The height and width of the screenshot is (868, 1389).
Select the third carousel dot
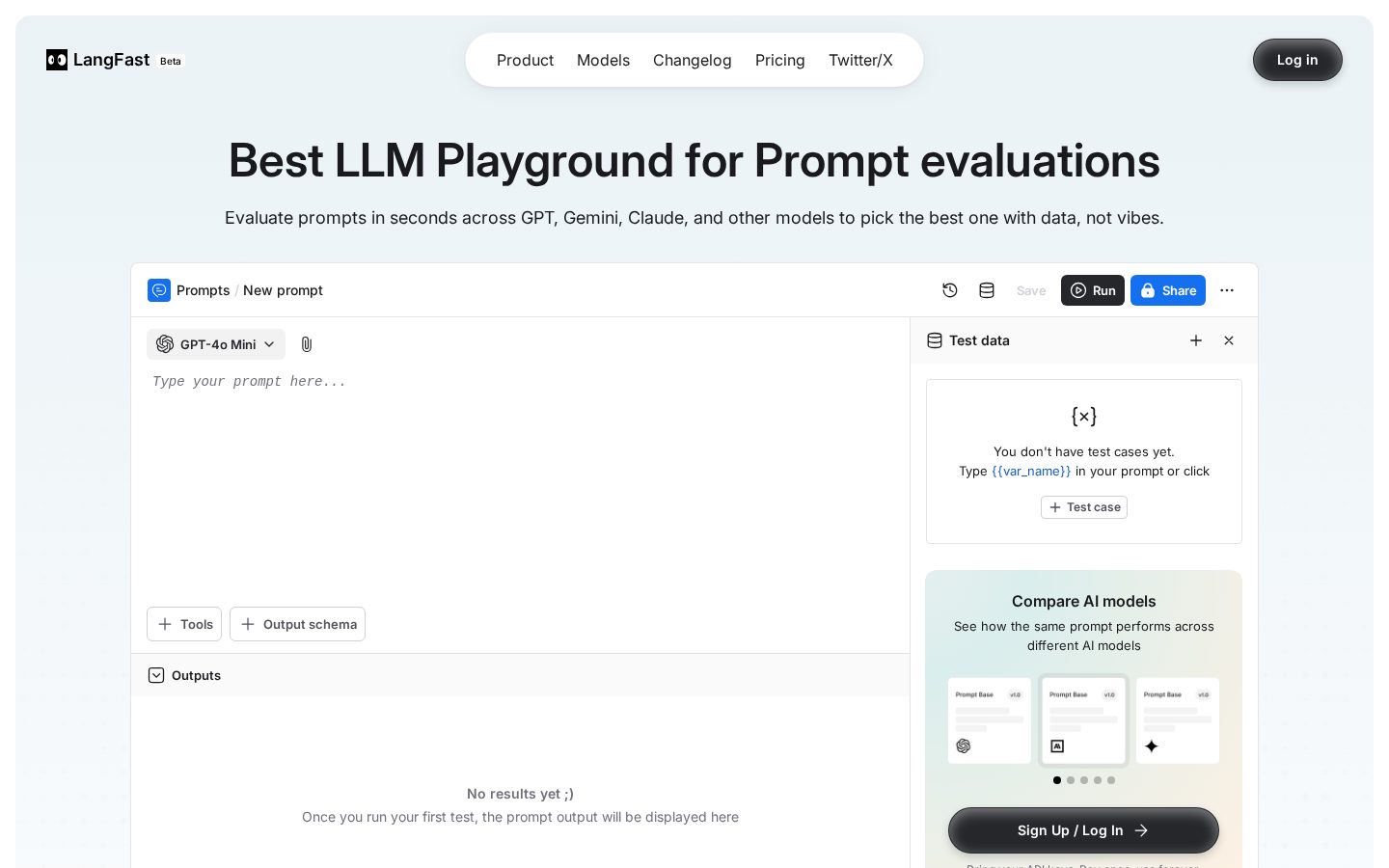(x=1084, y=780)
